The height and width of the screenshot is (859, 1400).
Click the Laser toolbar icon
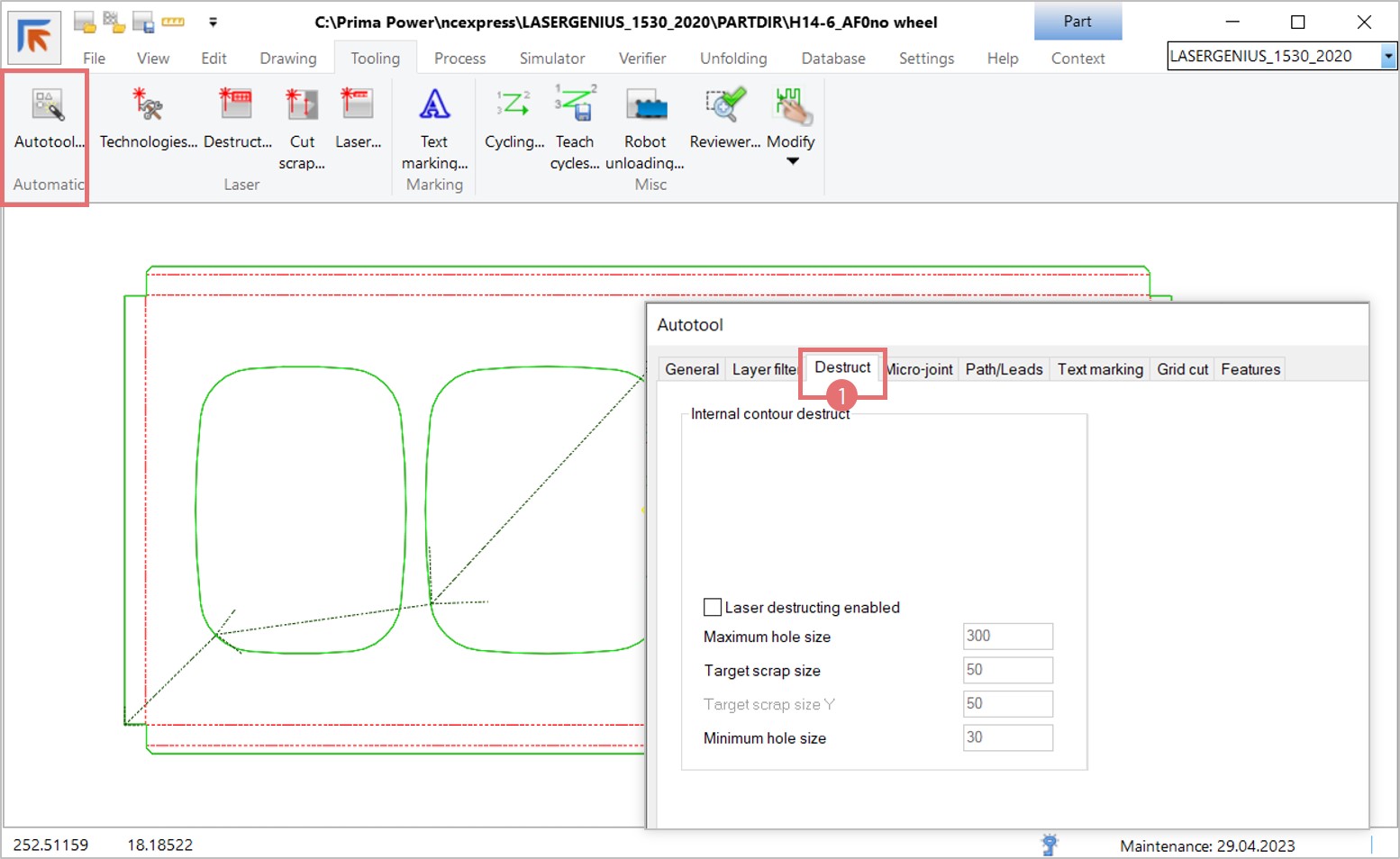pos(358,106)
